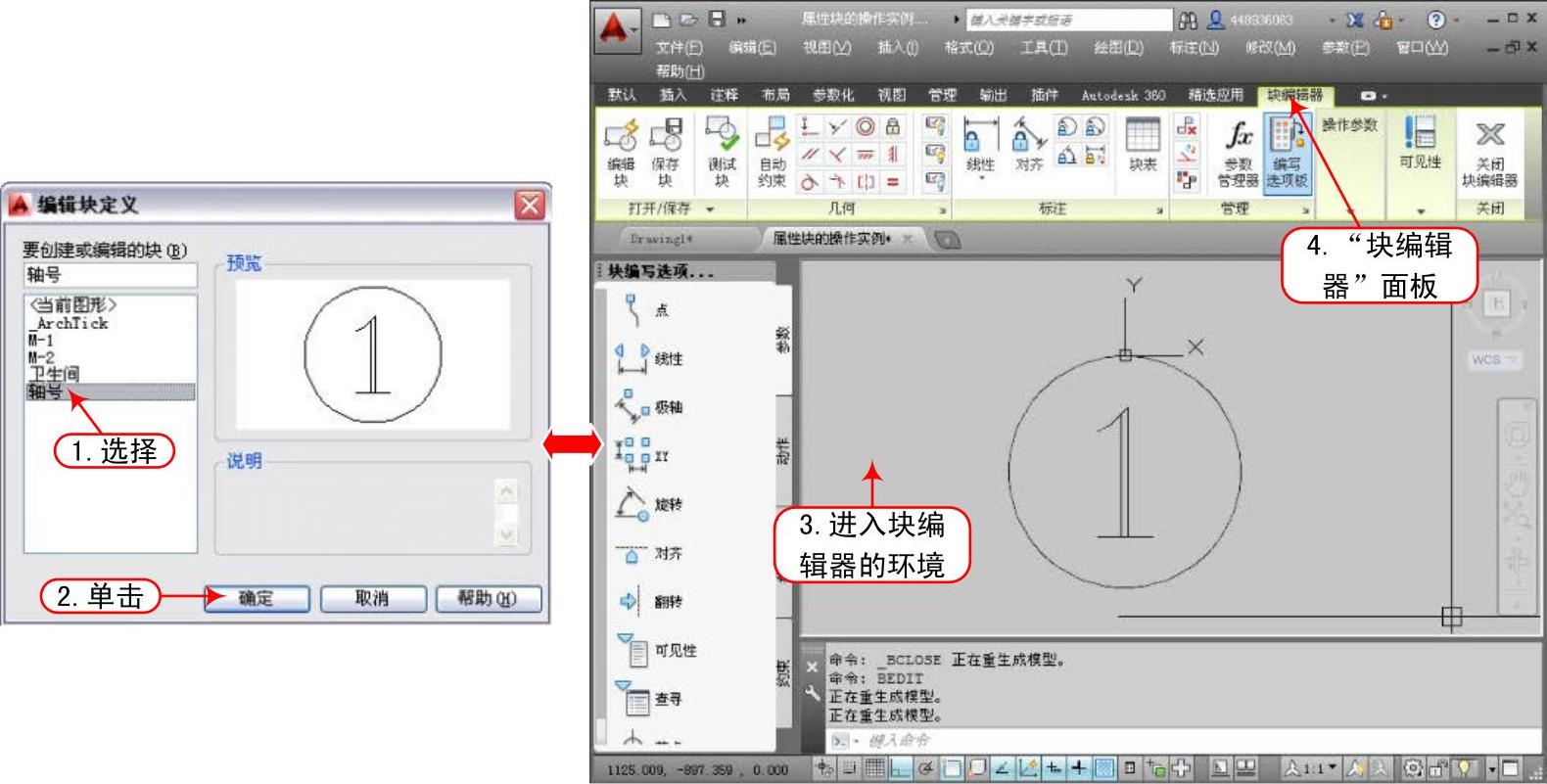Image resolution: width=1547 pixels, height=784 pixels.
Task: Toggle grid display in the status bar
Action: point(874,769)
